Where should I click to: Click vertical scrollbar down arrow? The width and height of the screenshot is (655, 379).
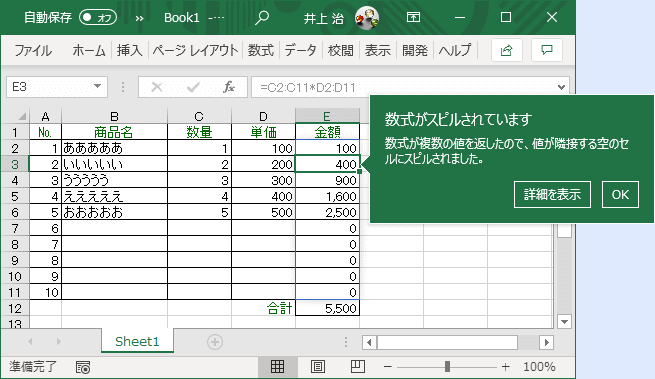pos(564,322)
